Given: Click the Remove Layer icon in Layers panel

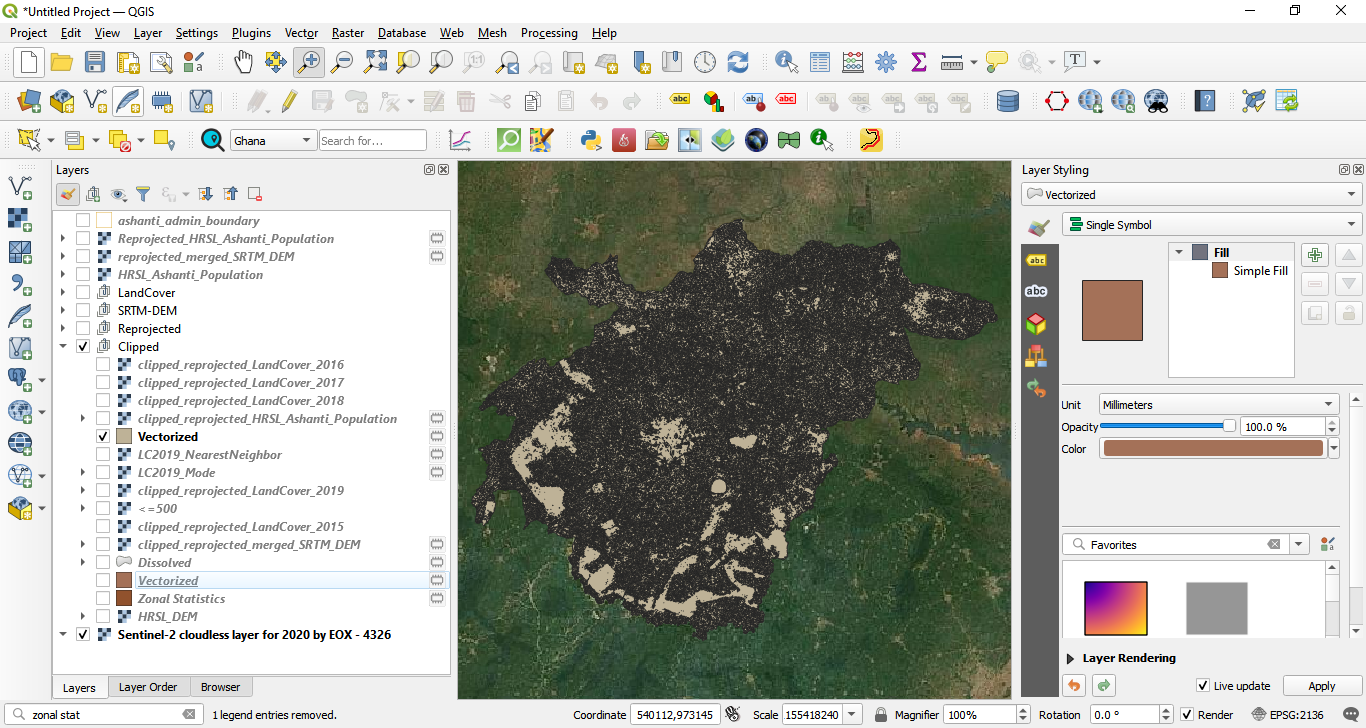Looking at the screenshot, I should pyautogui.click(x=255, y=194).
